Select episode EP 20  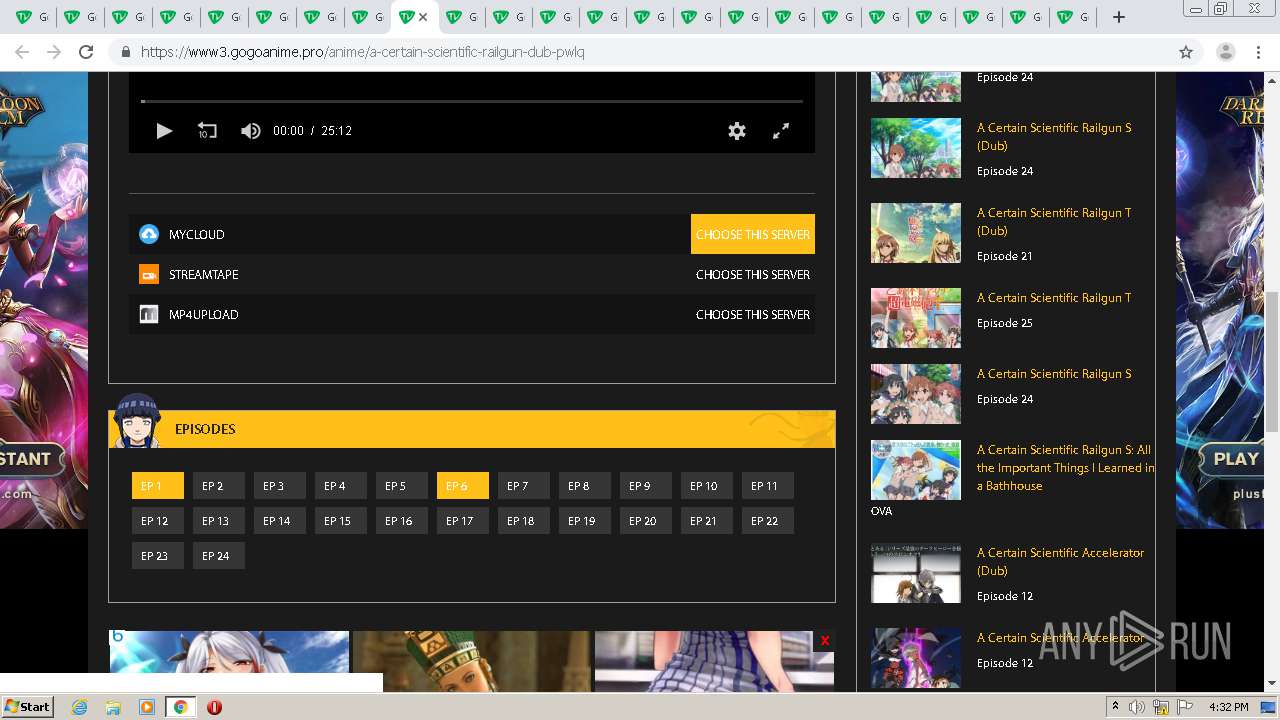tap(646, 521)
